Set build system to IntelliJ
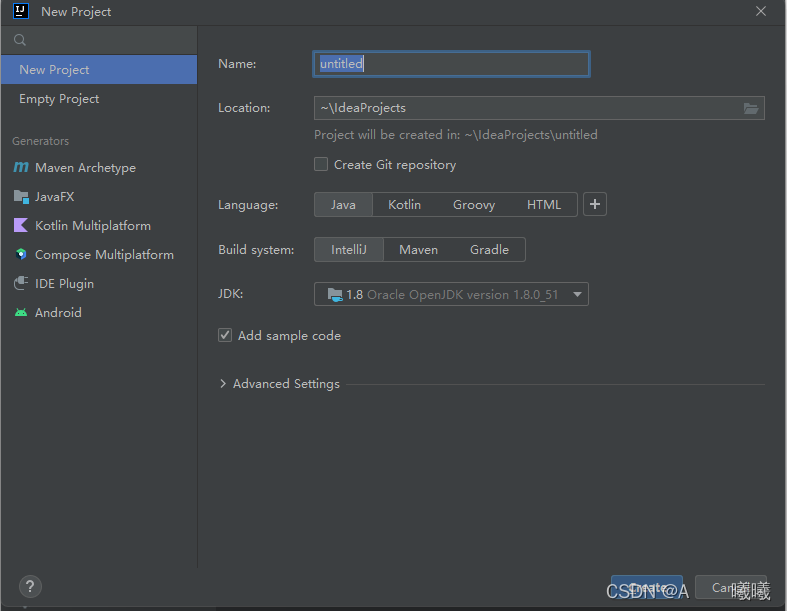 [349, 250]
